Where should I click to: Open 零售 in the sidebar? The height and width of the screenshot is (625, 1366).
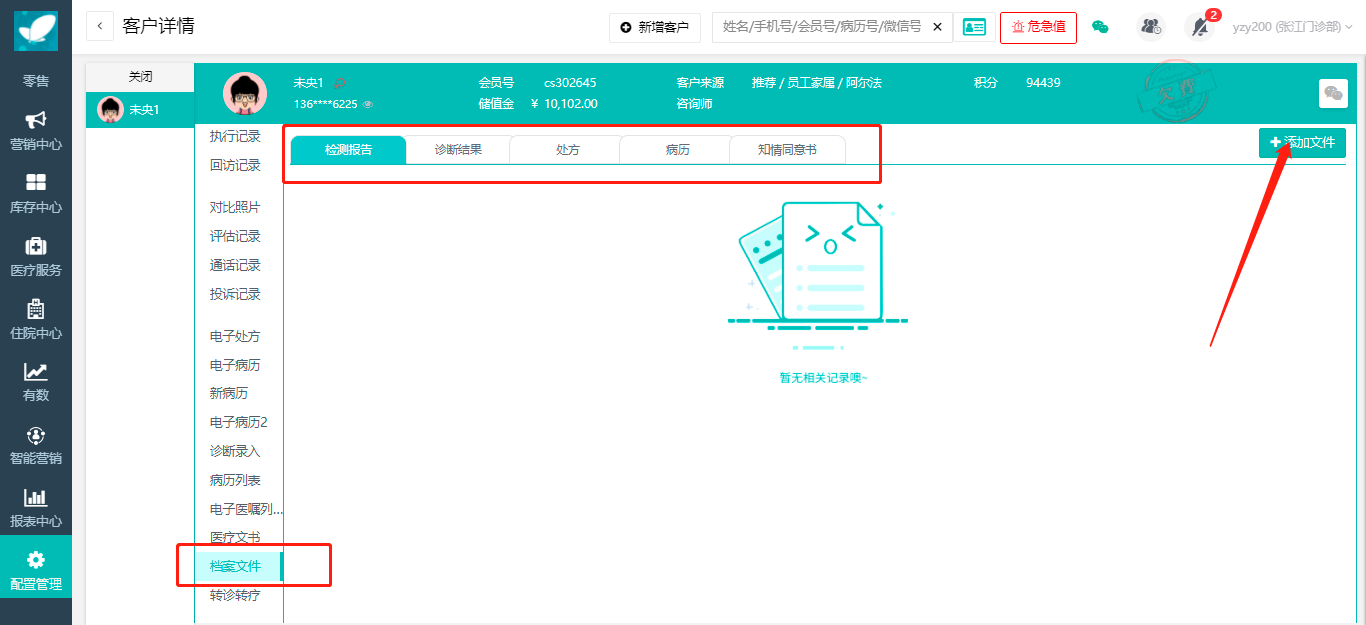(36, 81)
